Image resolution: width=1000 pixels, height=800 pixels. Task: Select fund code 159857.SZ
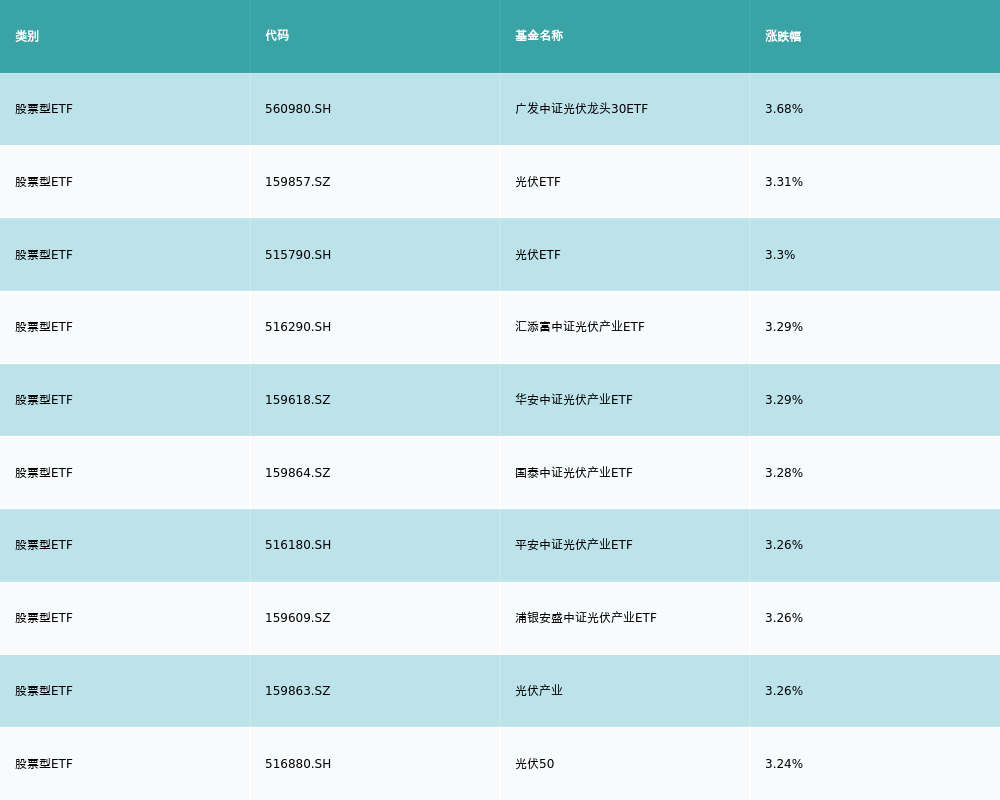(x=298, y=182)
